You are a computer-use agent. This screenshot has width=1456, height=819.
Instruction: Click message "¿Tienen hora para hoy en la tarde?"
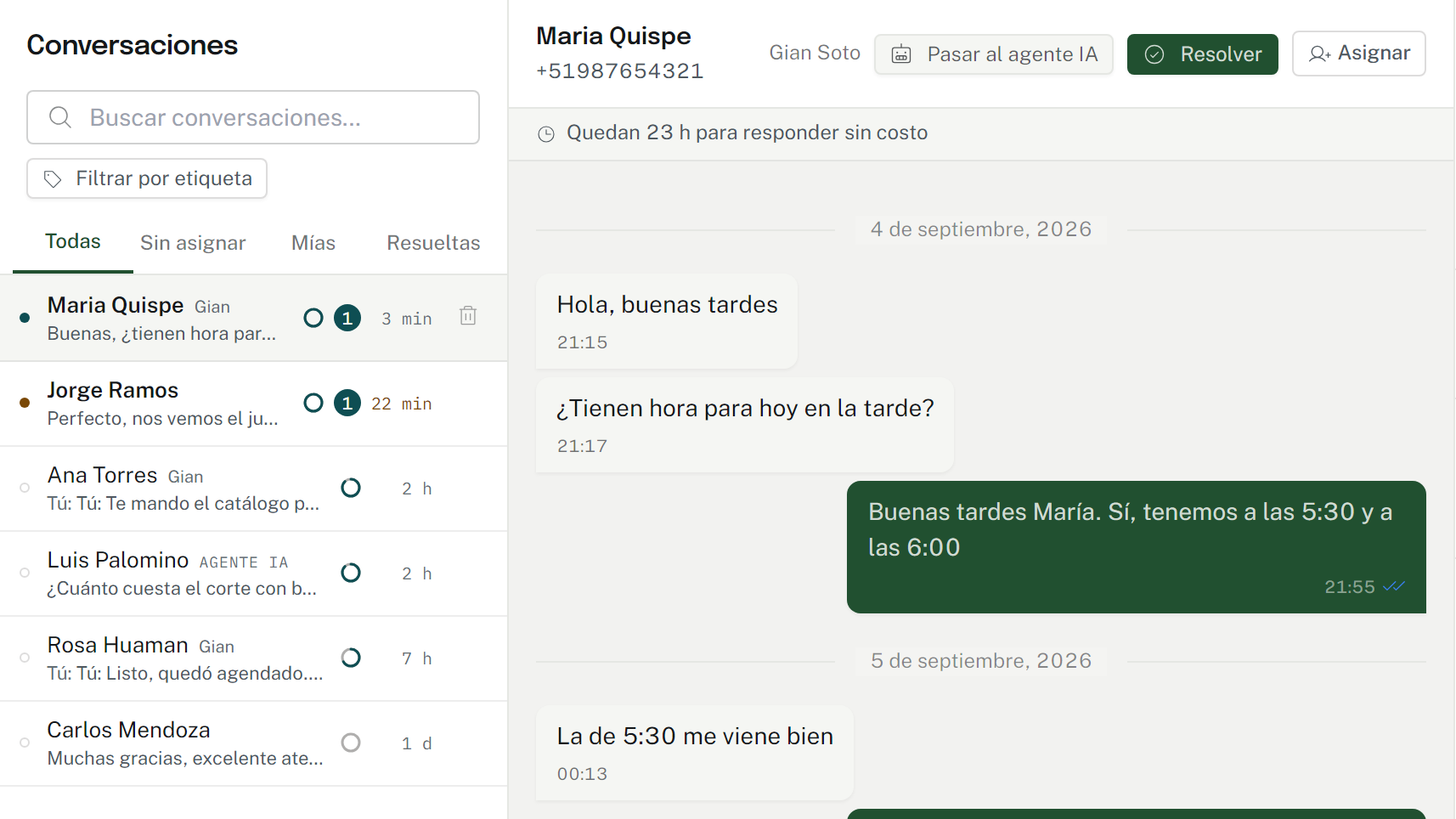click(745, 425)
